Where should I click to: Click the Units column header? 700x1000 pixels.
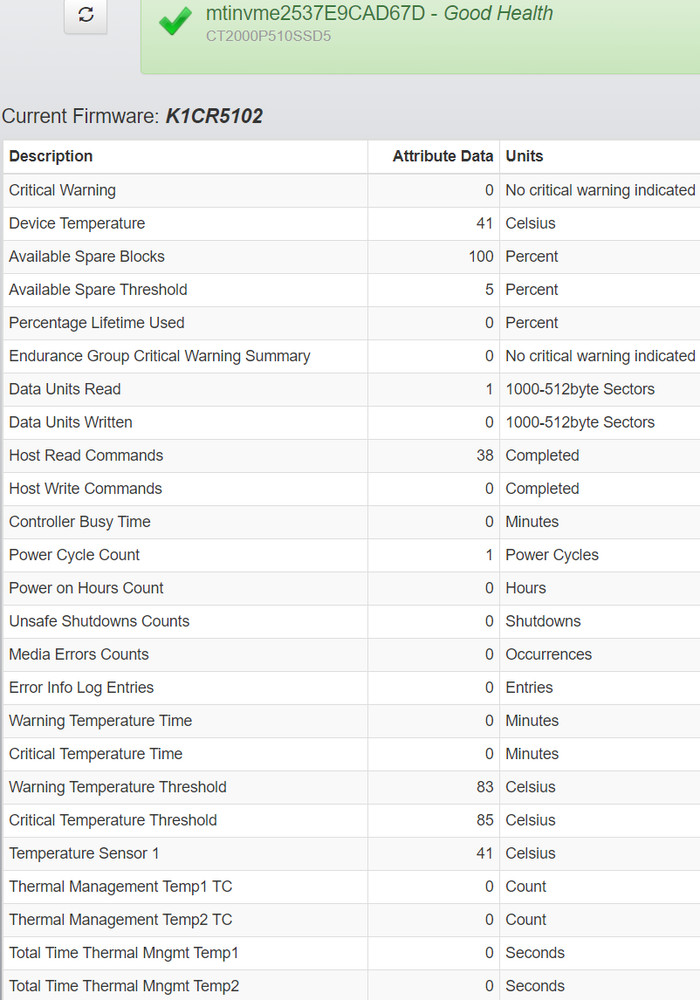click(x=525, y=156)
